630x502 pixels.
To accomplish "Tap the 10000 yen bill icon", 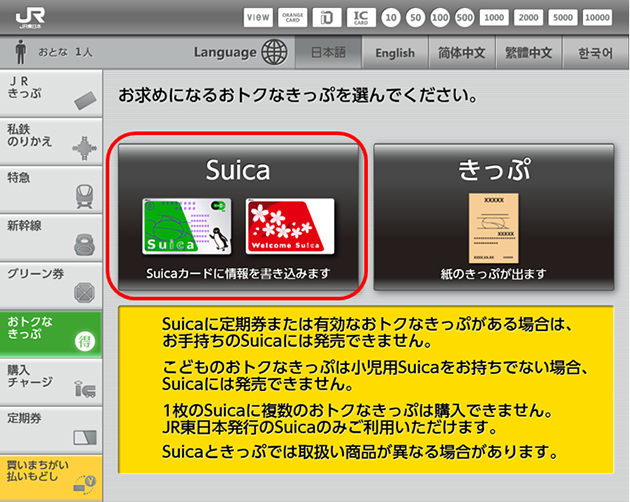I will pos(597,17).
